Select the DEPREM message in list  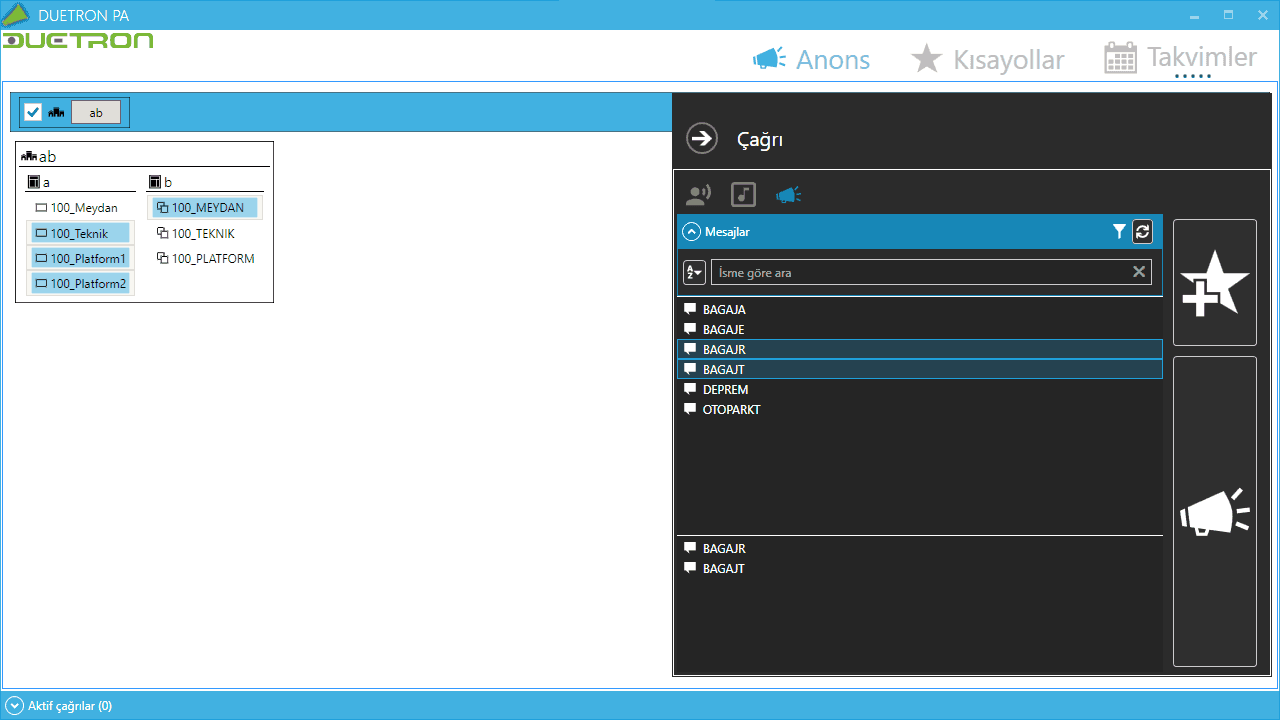[725, 390]
